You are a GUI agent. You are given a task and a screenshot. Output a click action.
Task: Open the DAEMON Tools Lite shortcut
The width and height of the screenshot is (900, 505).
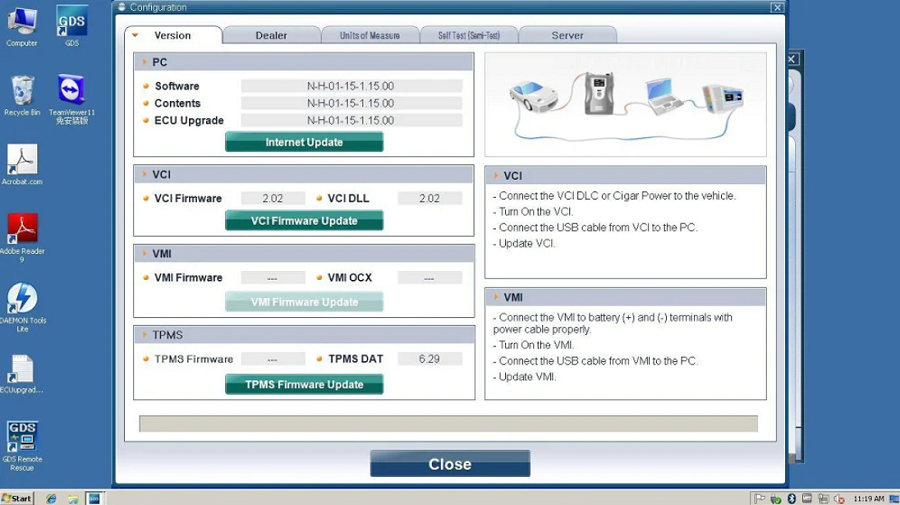point(22,307)
